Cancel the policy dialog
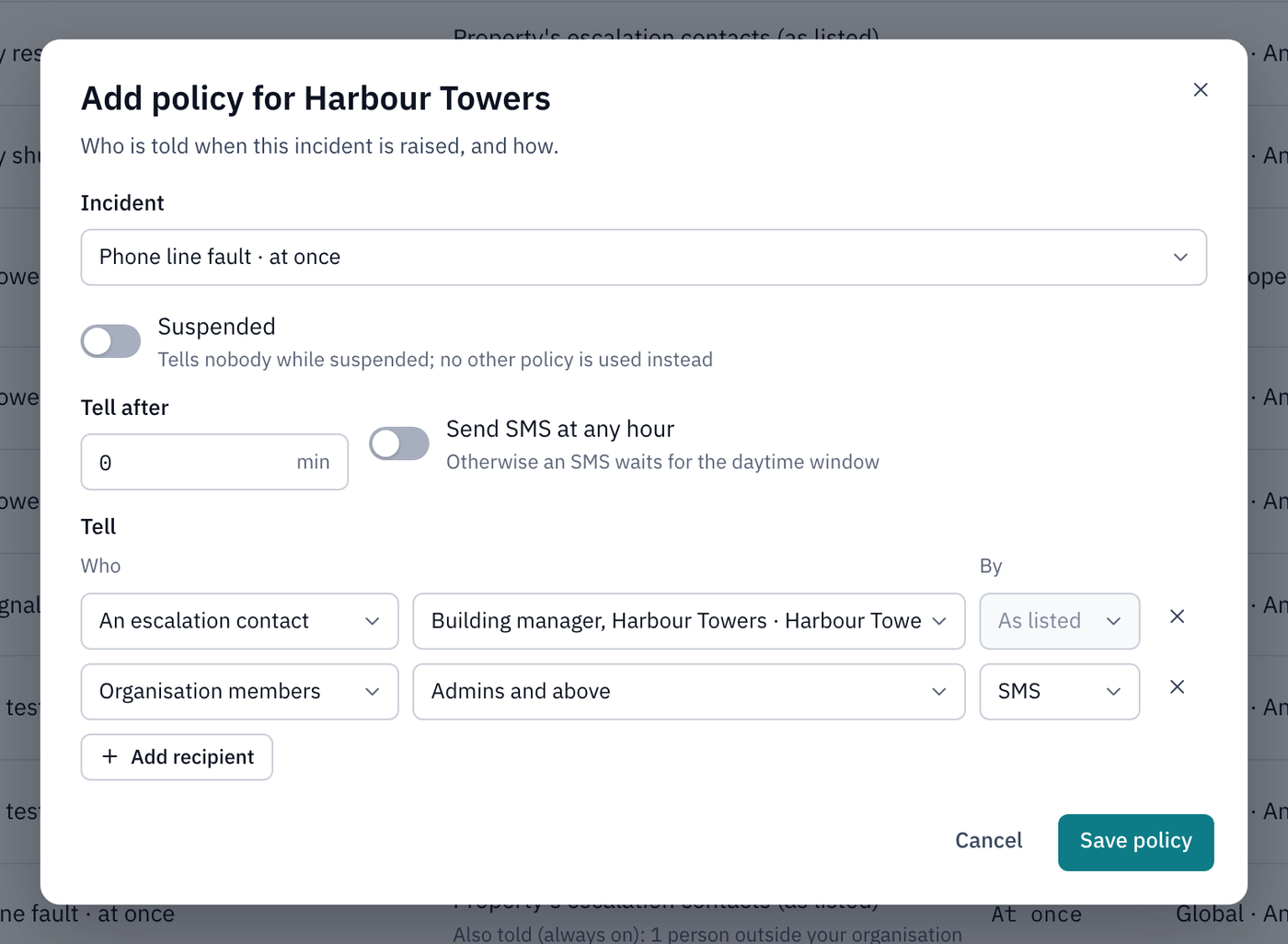This screenshot has height=944, width=1288. point(988,841)
